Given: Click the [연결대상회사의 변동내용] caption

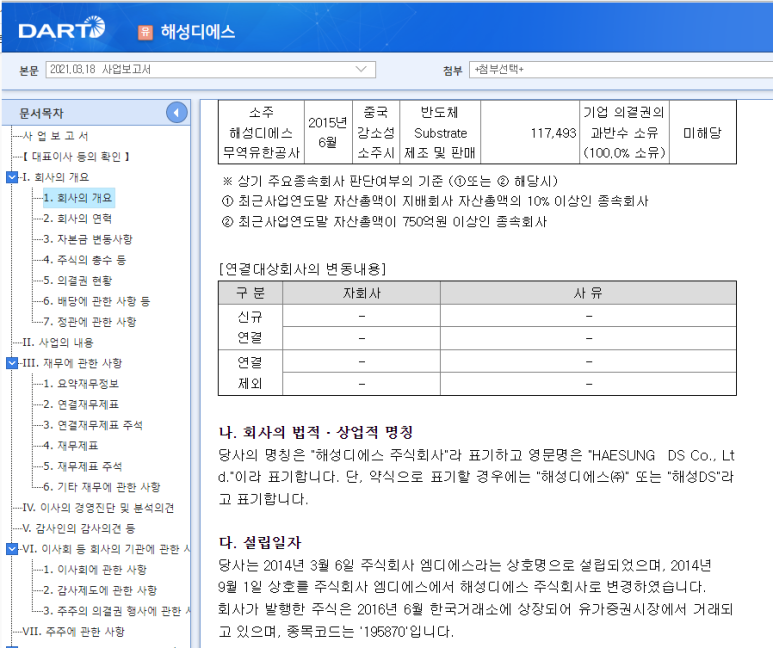Looking at the screenshot, I should [x=302, y=269].
